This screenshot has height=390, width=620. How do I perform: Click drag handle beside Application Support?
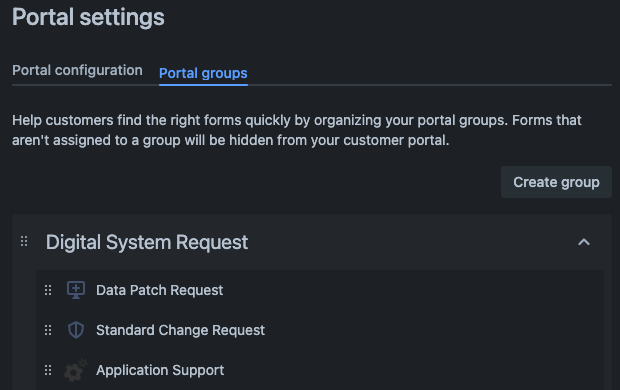[x=48, y=370]
